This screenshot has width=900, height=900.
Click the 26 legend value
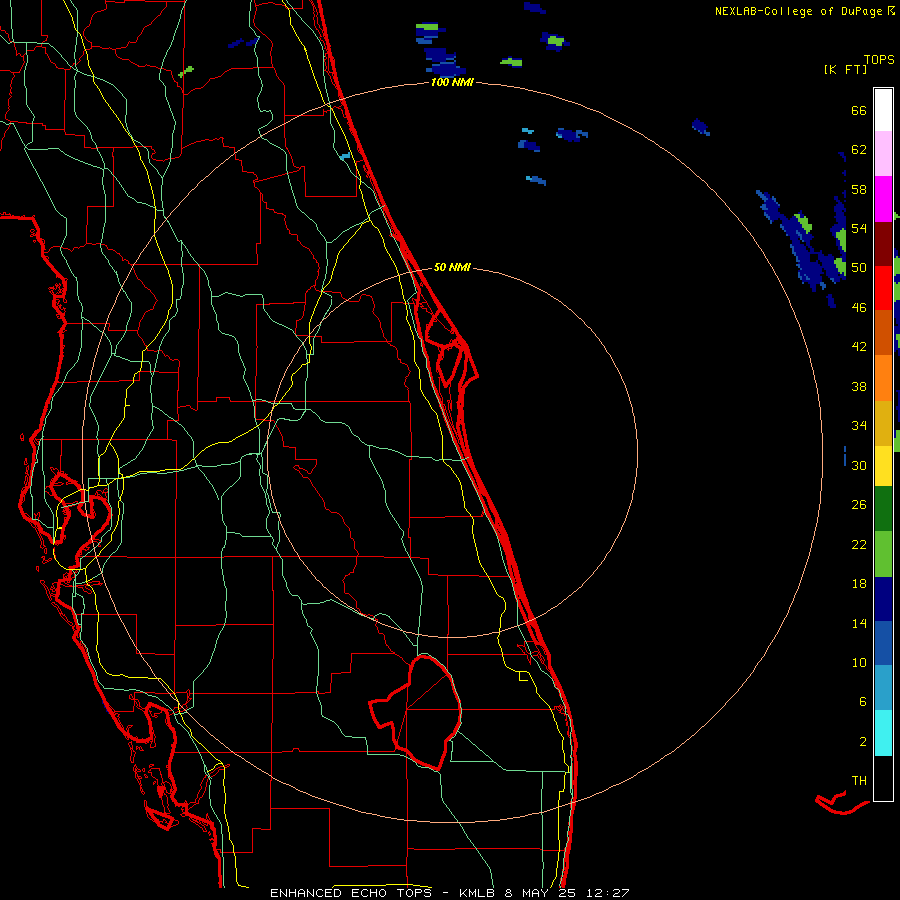pyautogui.click(x=859, y=505)
